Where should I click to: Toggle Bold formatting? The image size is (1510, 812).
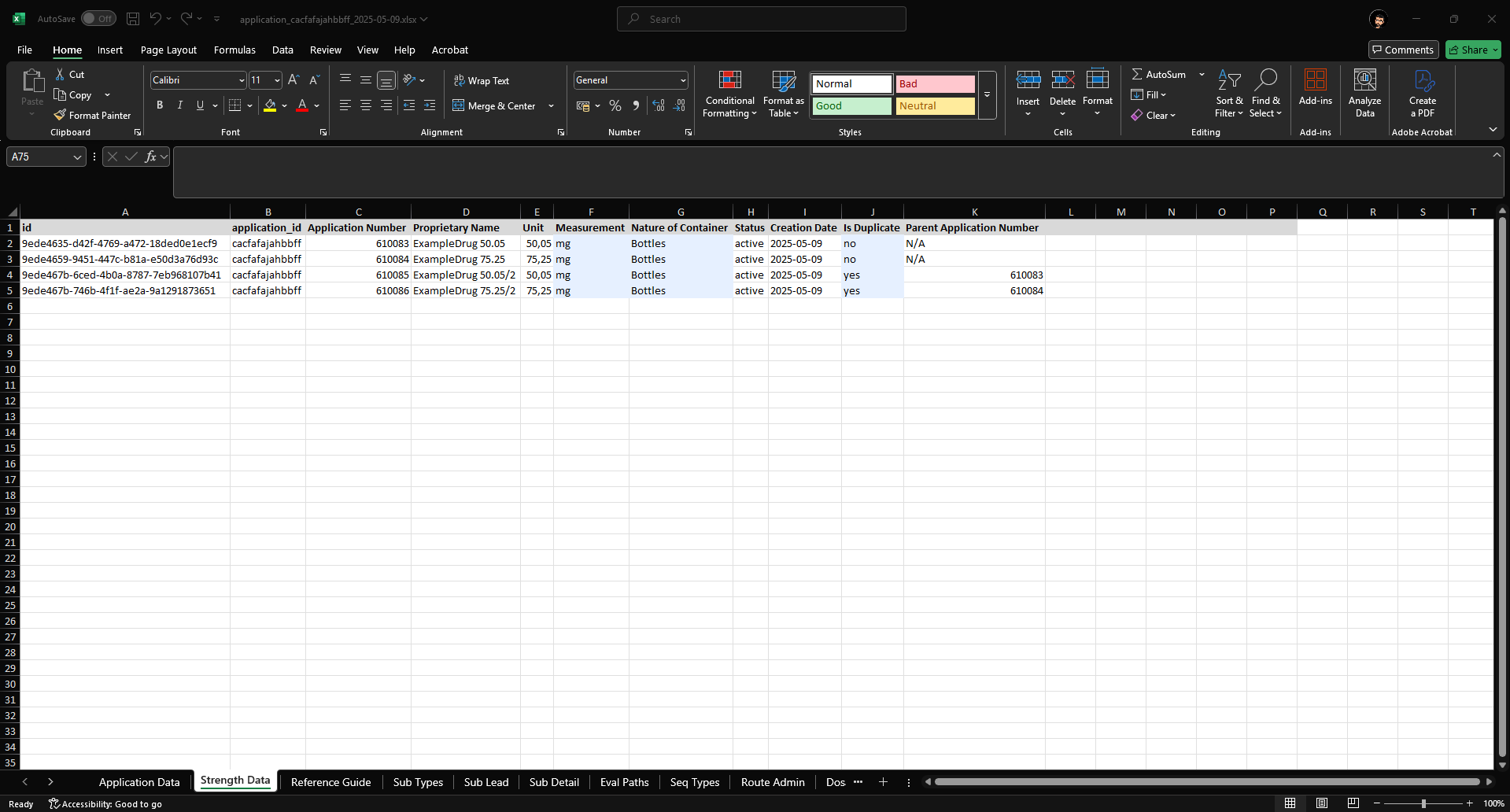(x=160, y=105)
